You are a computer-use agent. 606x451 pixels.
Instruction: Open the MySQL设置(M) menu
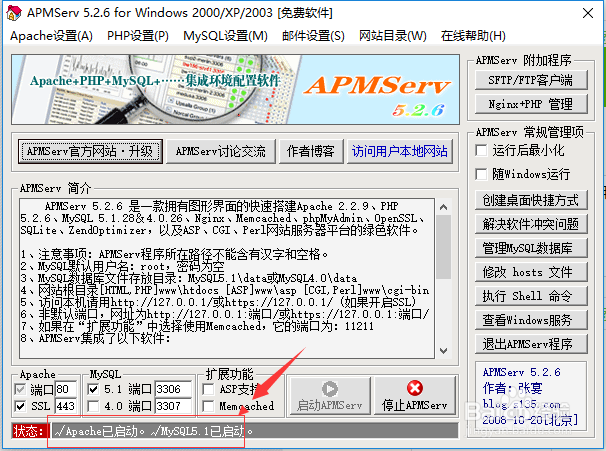225,36
